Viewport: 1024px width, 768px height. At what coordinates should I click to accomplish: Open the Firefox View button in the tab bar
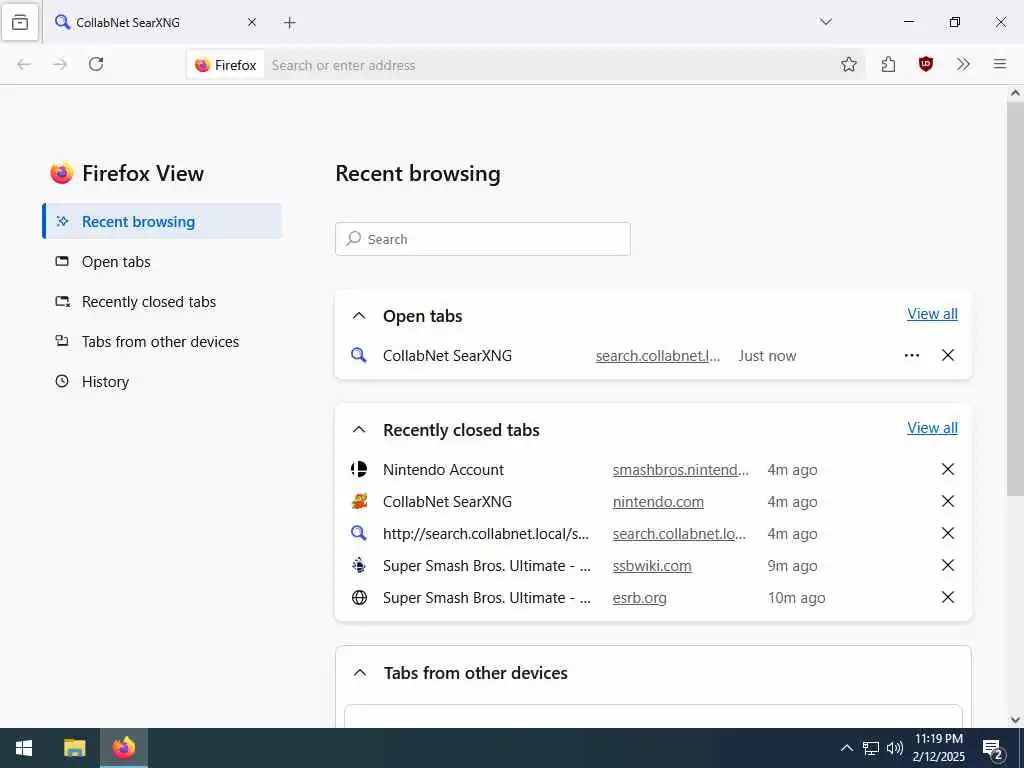[x=20, y=23]
